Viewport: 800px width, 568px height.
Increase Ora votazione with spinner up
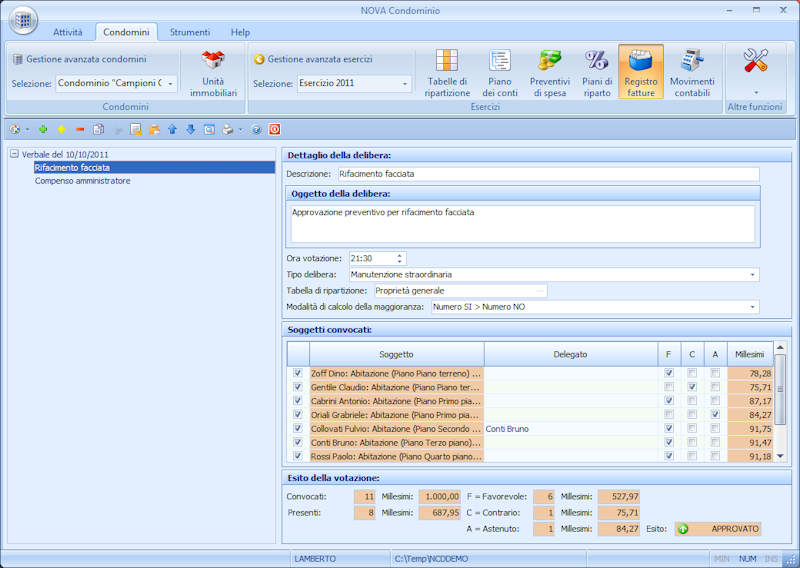tap(399, 255)
